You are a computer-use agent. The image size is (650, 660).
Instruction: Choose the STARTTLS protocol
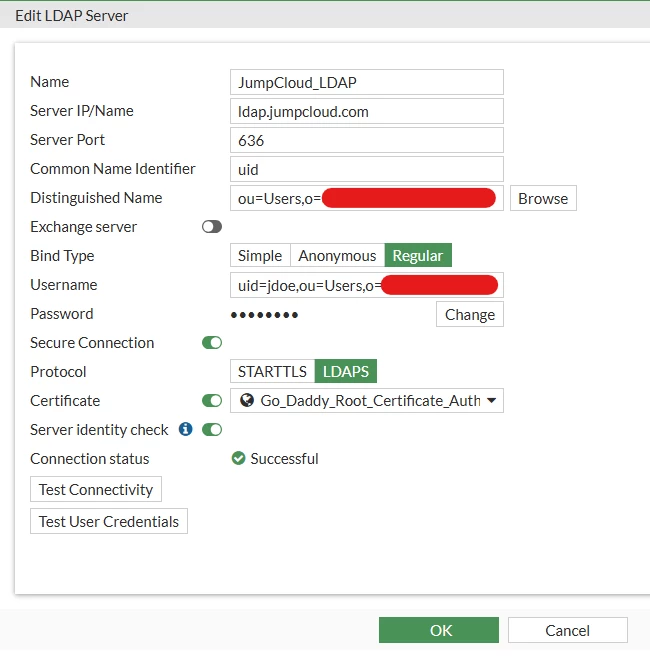272,371
